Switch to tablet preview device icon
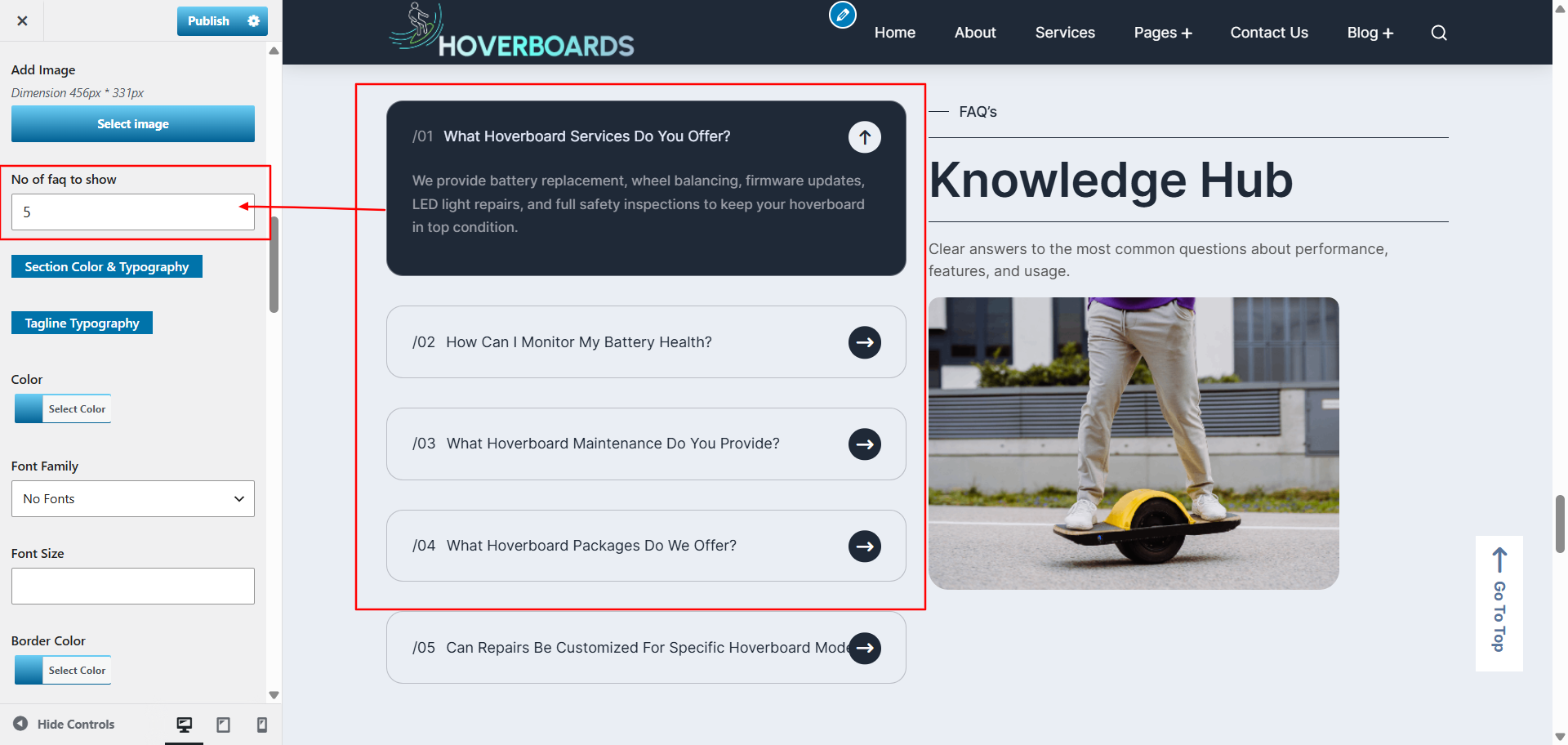This screenshot has width=1568, height=745. (x=223, y=725)
